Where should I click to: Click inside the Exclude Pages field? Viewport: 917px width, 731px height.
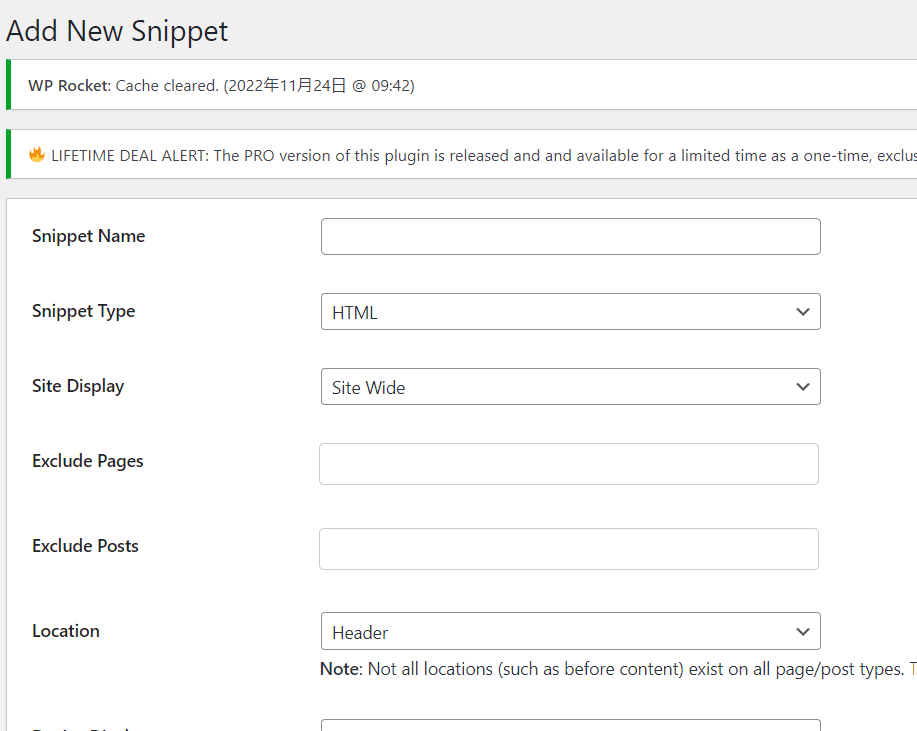point(568,464)
